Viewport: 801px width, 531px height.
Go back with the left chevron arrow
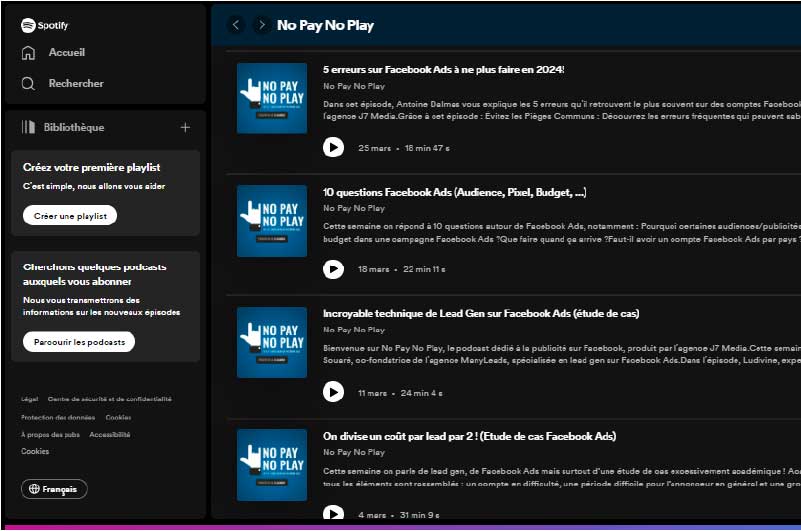pos(235,25)
